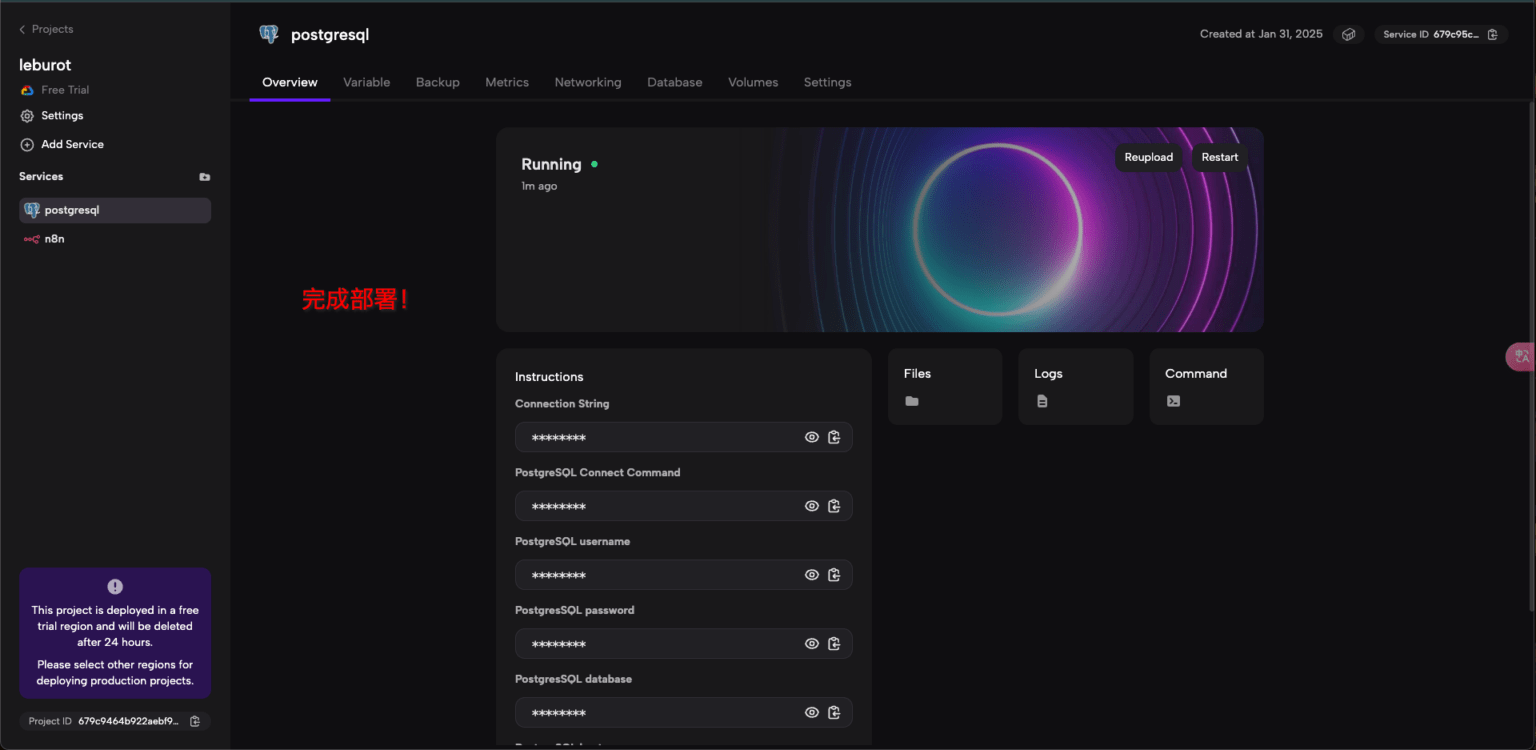Copy the Service ID

(x=1492, y=34)
